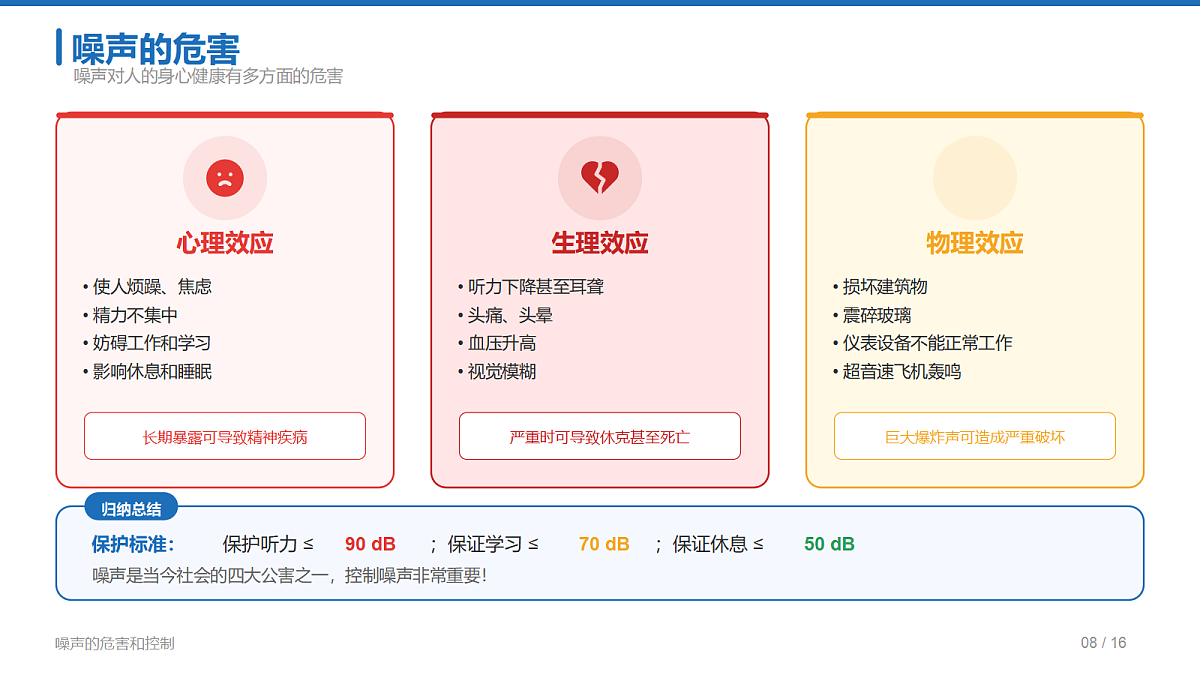Click the green 50 dB value
Image resolution: width=1200 pixels, height=675 pixels.
[x=829, y=544]
